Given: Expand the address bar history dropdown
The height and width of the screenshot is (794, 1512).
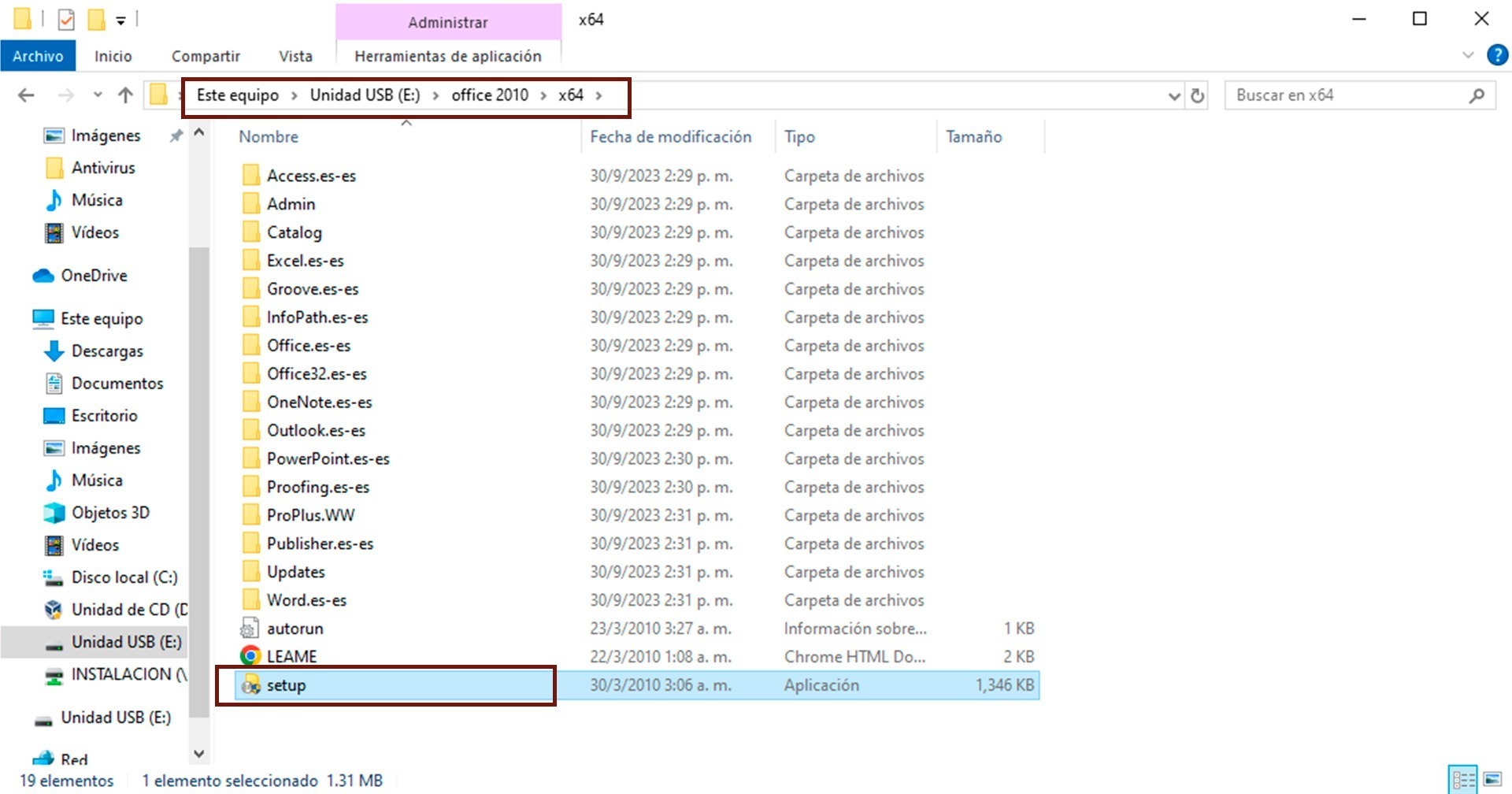Looking at the screenshot, I should 1174,96.
